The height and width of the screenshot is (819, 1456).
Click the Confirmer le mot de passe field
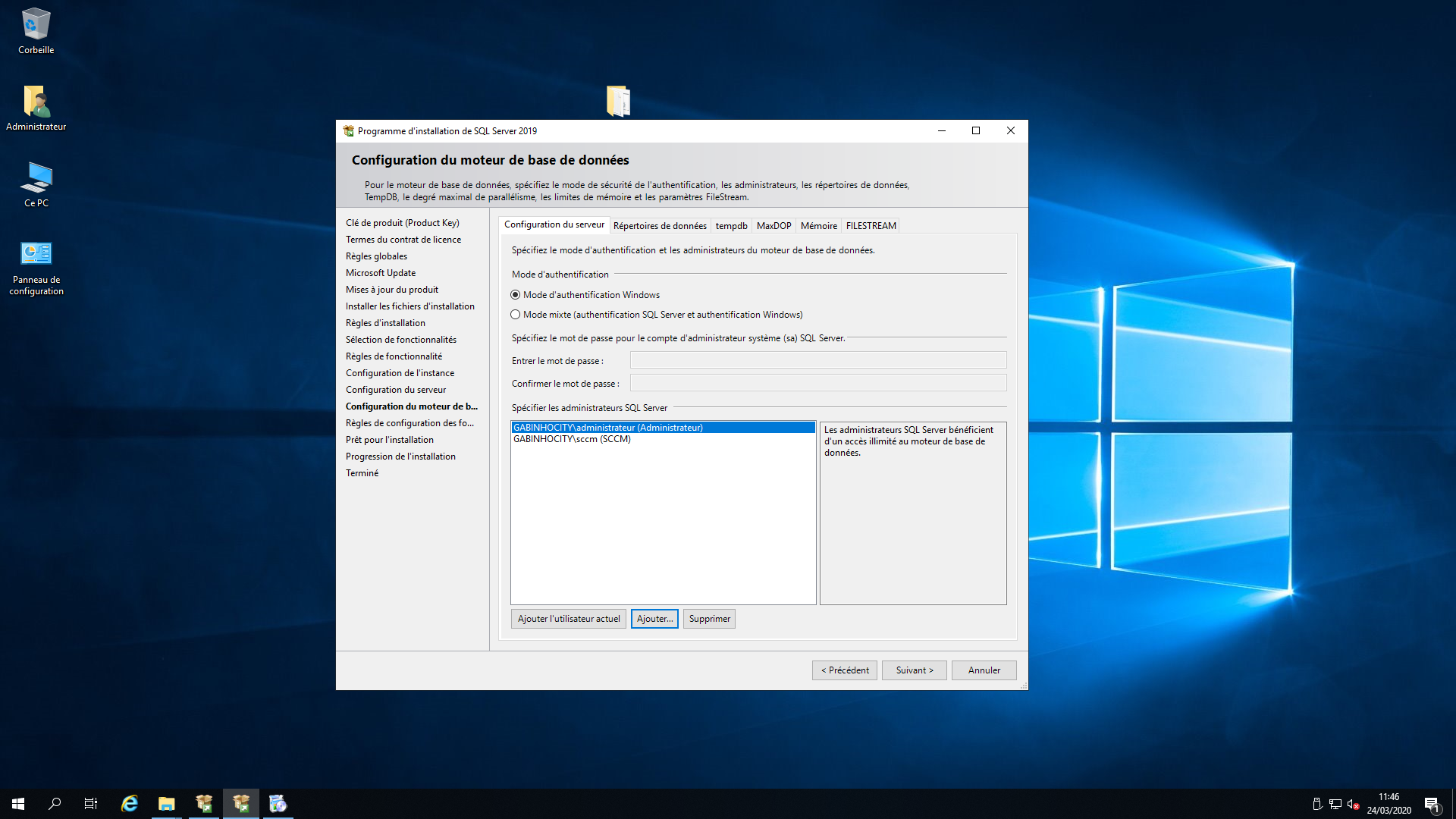coord(818,383)
